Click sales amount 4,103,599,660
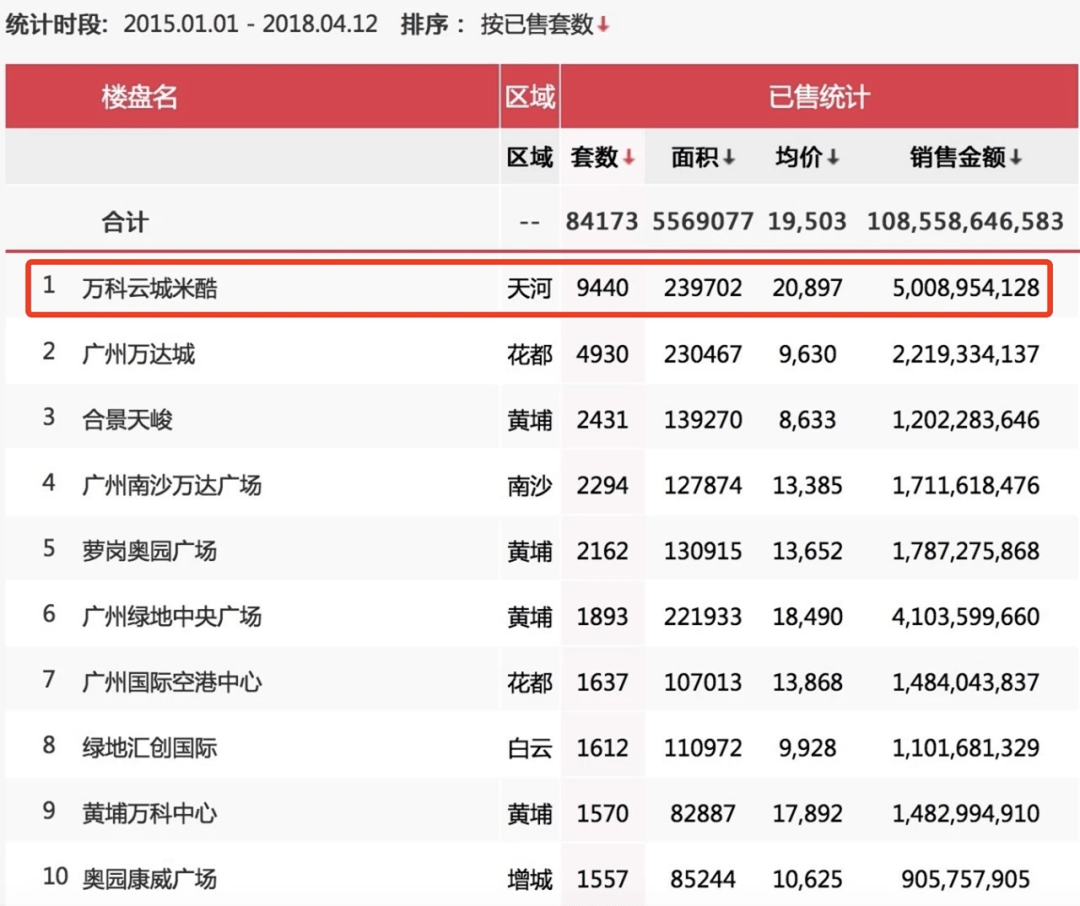The height and width of the screenshot is (906, 1080). click(966, 617)
